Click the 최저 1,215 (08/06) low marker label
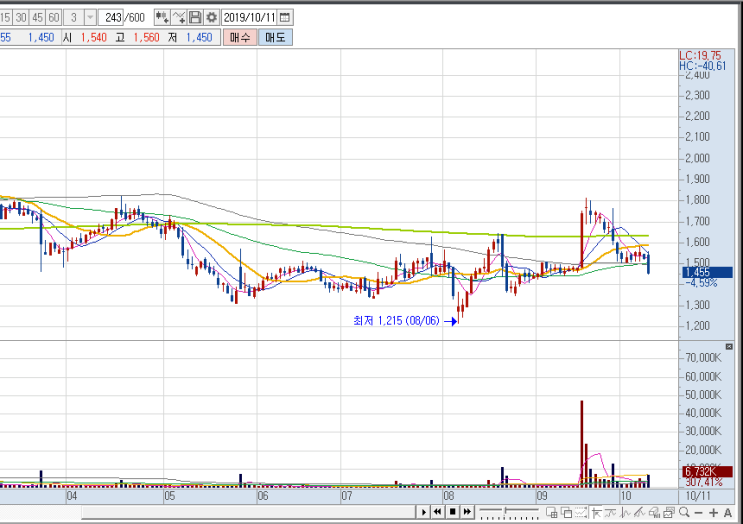Image resolution: width=743 pixels, height=524 pixels. tap(396, 321)
